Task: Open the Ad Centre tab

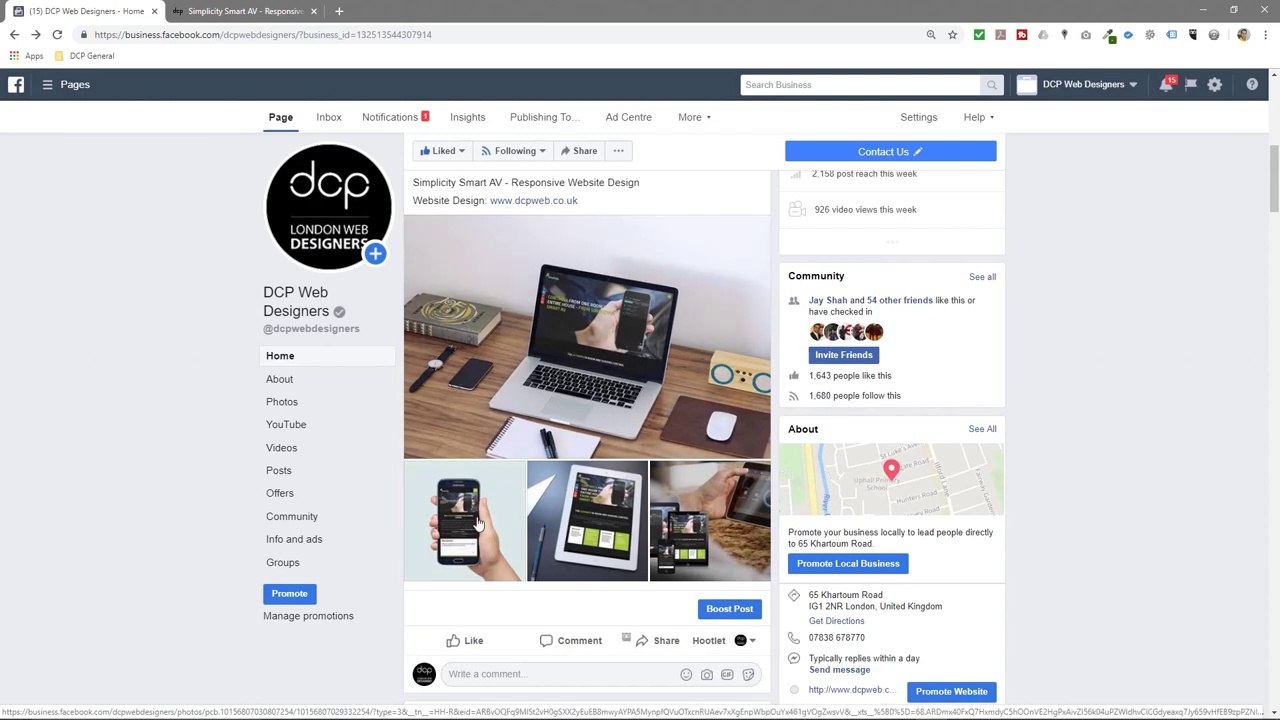Action: (x=628, y=118)
